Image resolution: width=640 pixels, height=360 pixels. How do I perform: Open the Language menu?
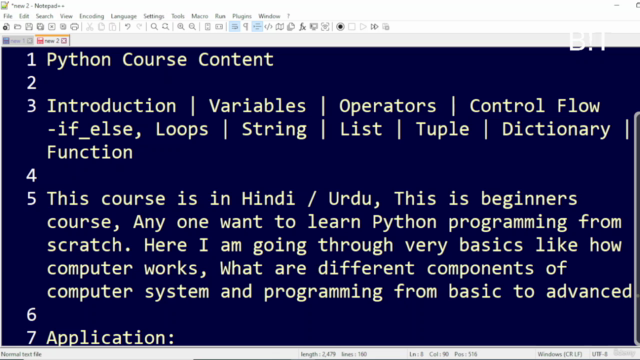(x=124, y=16)
